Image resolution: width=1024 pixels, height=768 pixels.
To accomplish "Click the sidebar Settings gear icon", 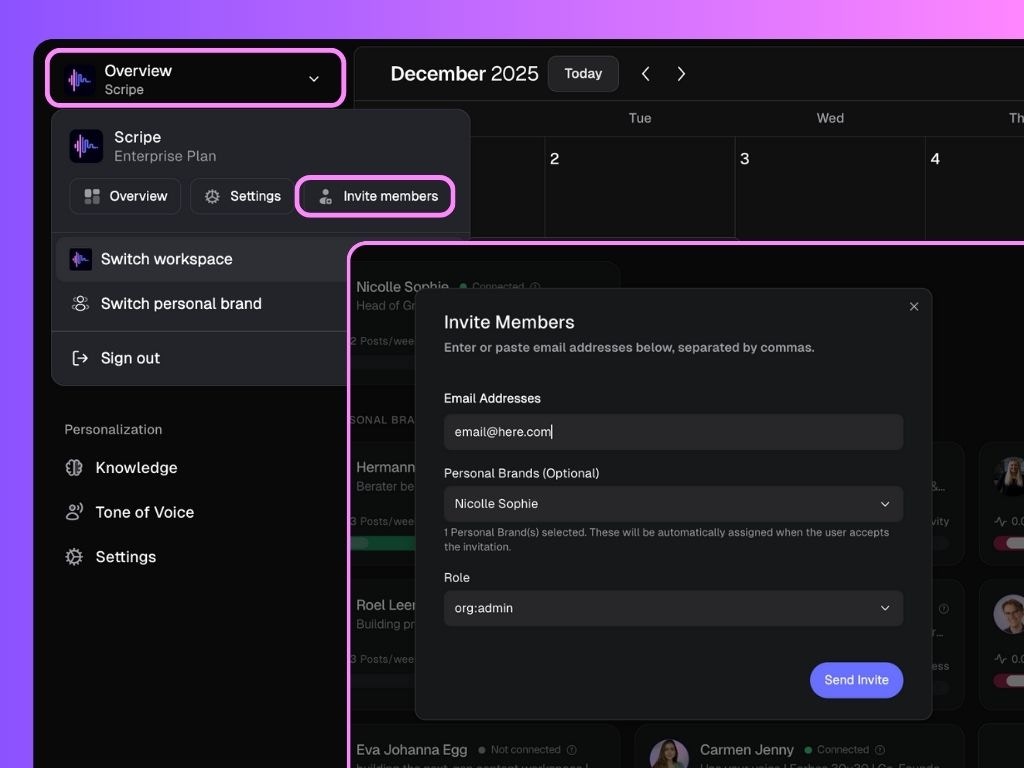I will (74, 556).
